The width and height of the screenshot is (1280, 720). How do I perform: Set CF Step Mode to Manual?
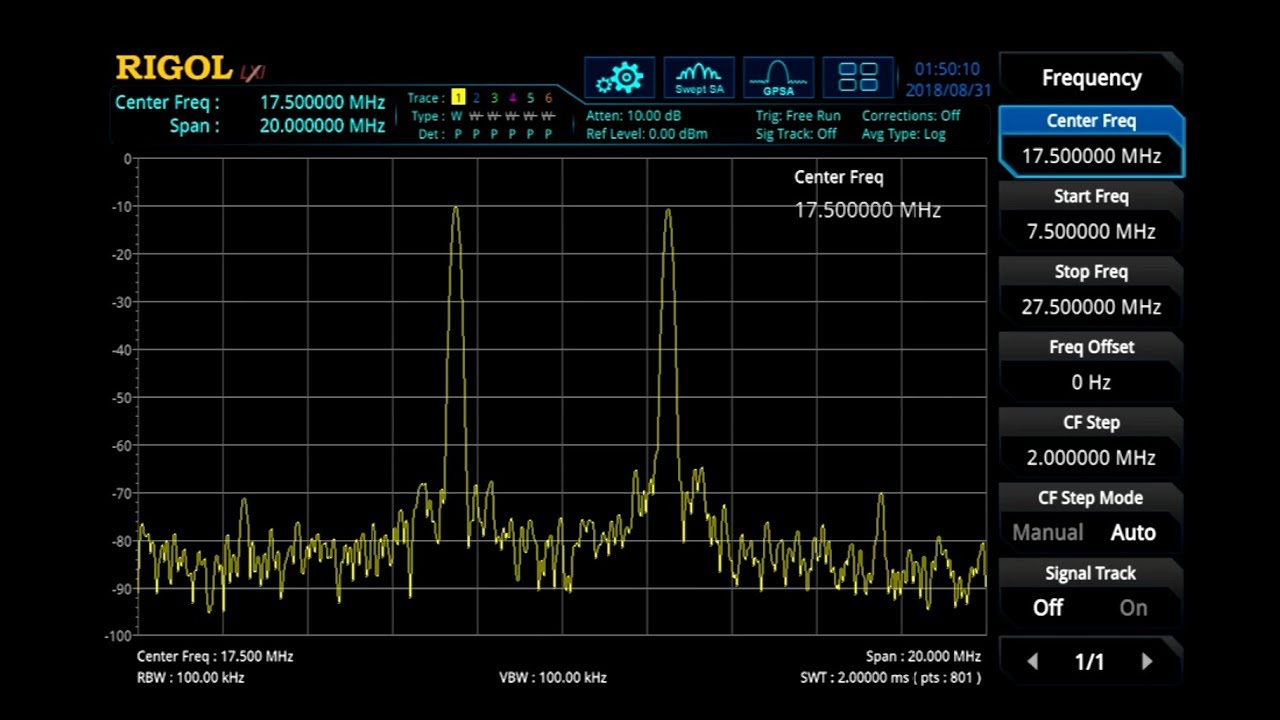(x=1047, y=533)
